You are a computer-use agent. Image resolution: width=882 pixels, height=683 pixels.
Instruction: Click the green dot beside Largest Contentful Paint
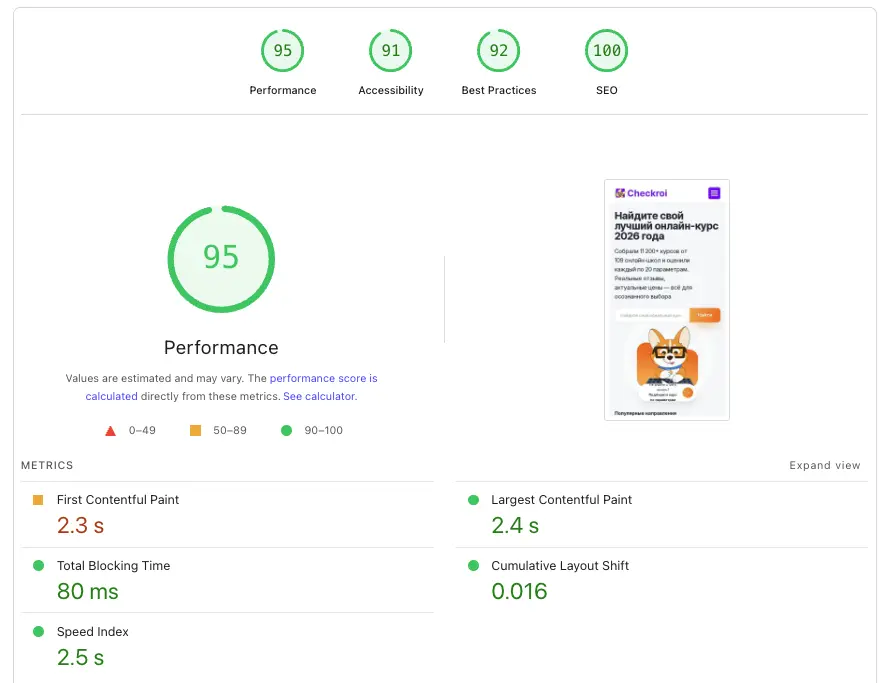coord(474,500)
